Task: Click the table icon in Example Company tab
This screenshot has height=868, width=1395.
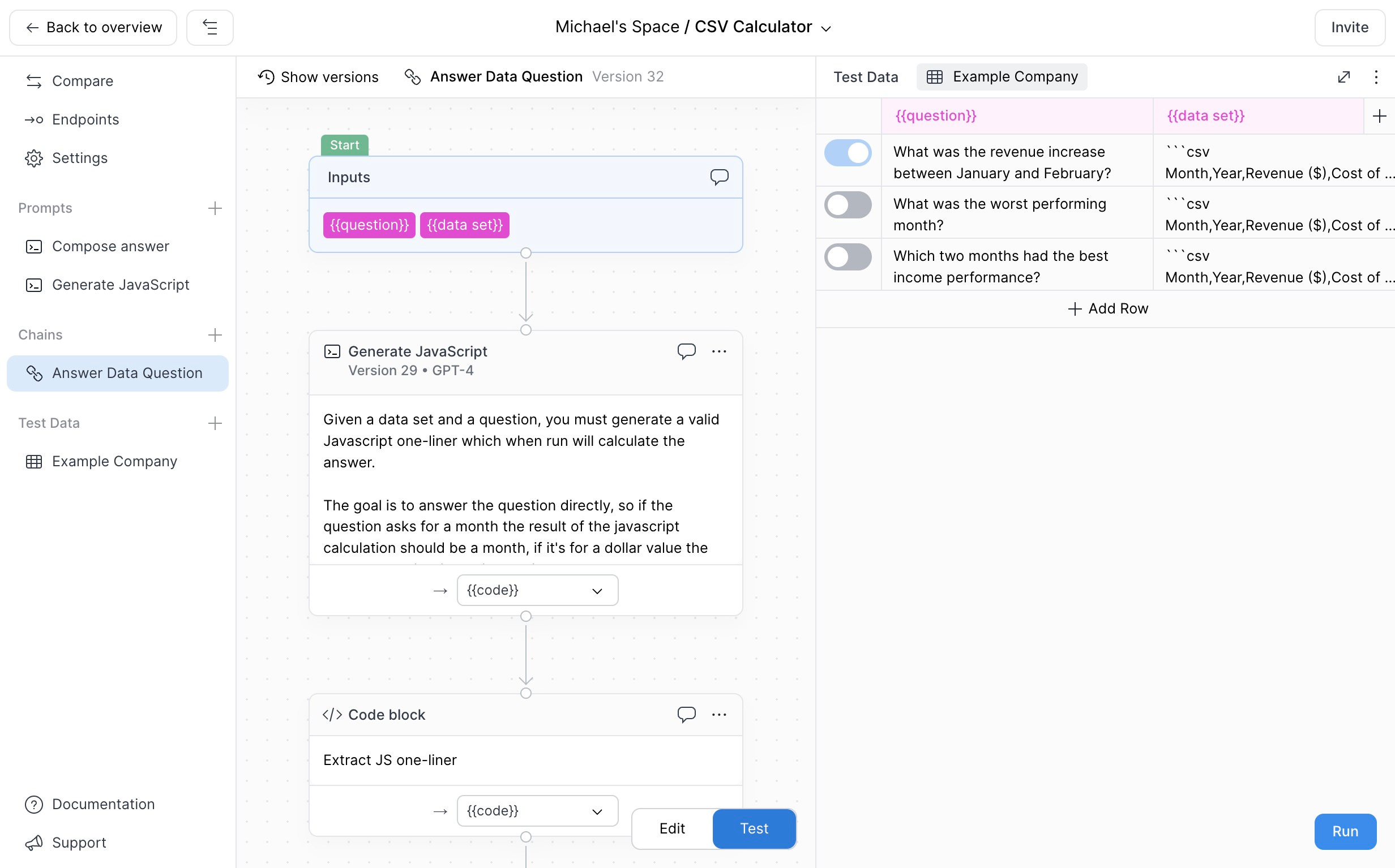Action: (934, 77)
